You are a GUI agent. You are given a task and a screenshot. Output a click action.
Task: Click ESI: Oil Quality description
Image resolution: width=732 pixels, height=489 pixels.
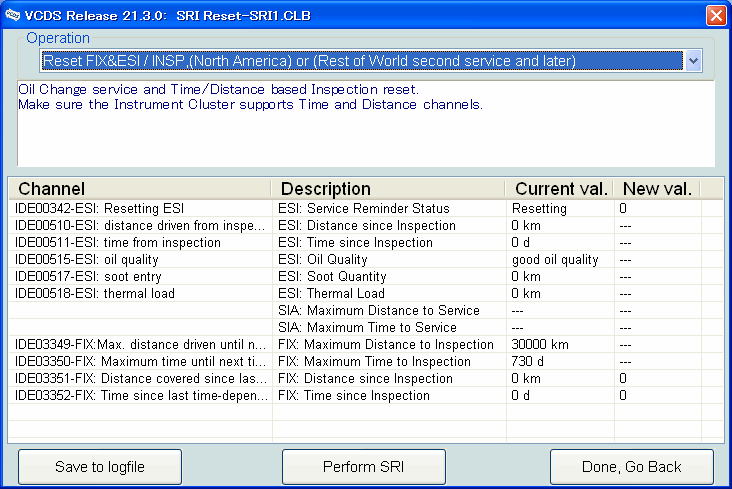323,260
